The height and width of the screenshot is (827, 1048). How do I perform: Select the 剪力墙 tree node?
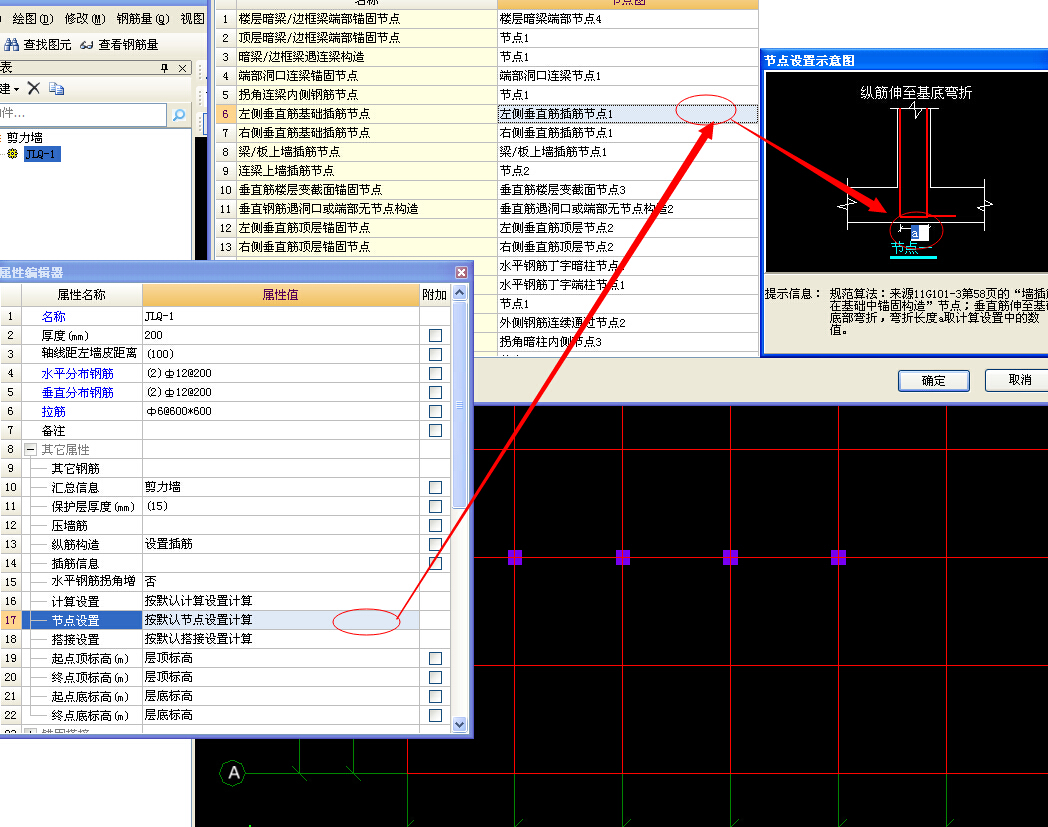click(x=25, y=138)
